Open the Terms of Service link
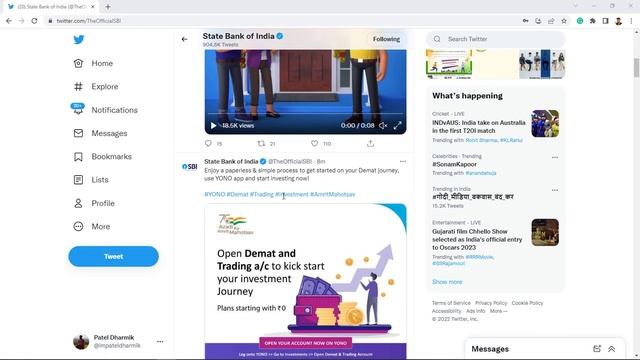The height and width of the screenshot is (360, 640). coord(451,303)
